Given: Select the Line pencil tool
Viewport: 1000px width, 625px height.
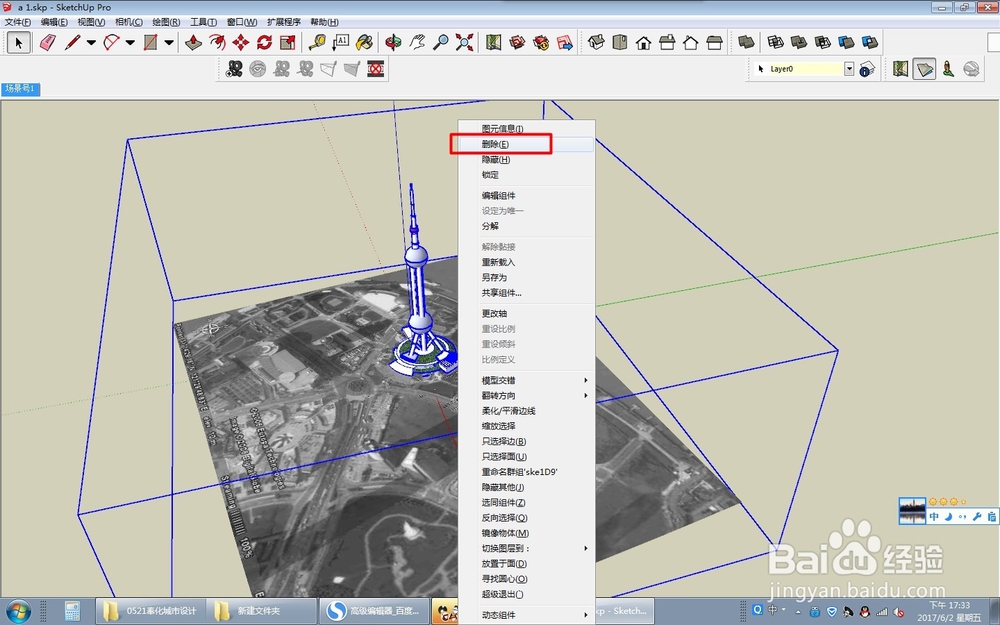Looking at the screenshot, I should 72,43.
